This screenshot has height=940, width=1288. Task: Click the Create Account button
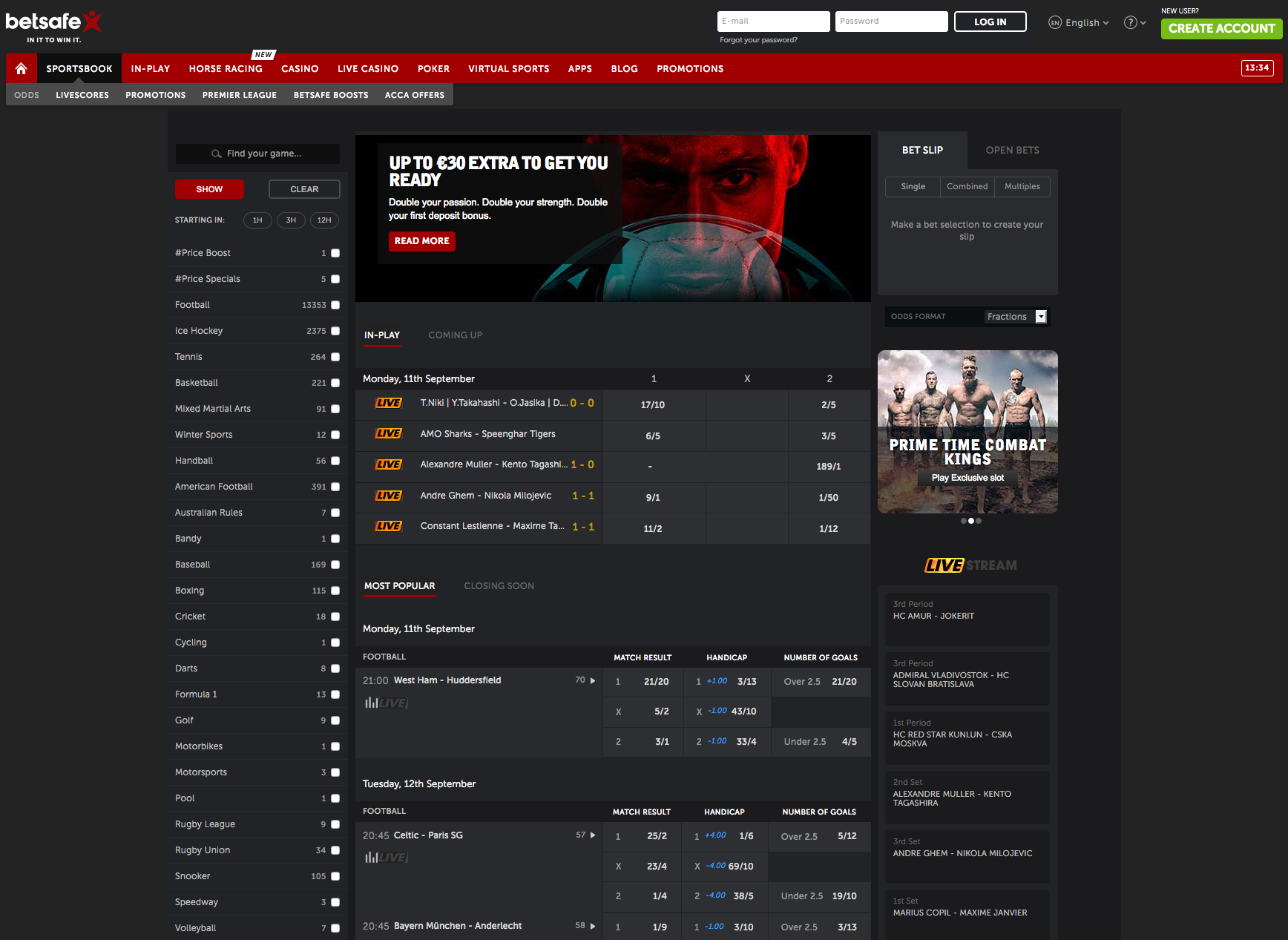(x=1222, y=28)
